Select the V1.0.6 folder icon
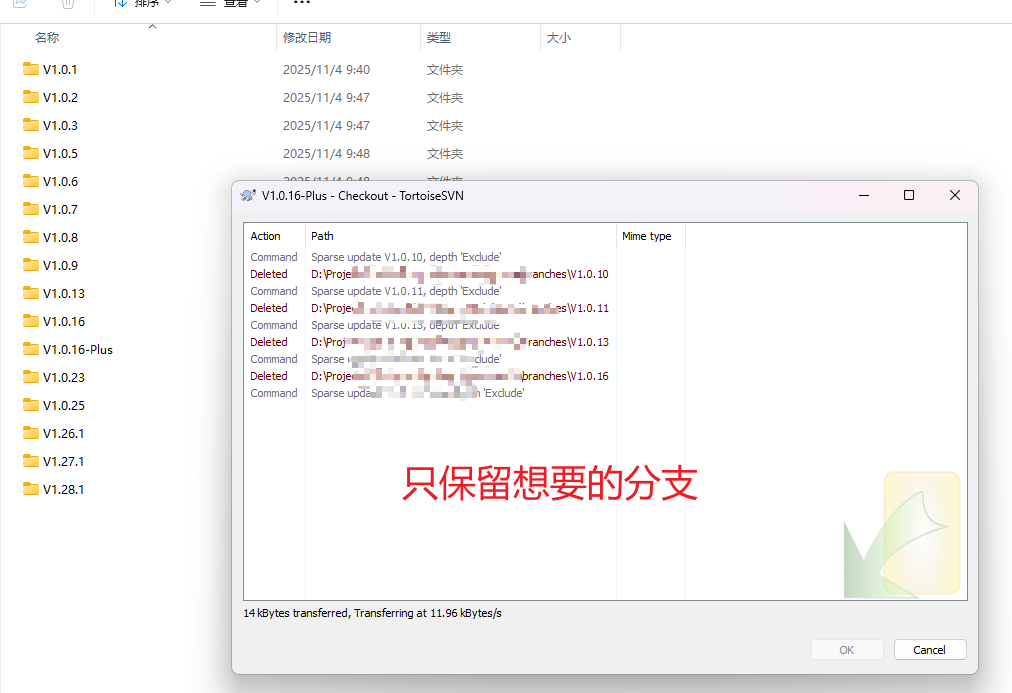The width and height of the screenshot is (1012, 693). (30, 181)
